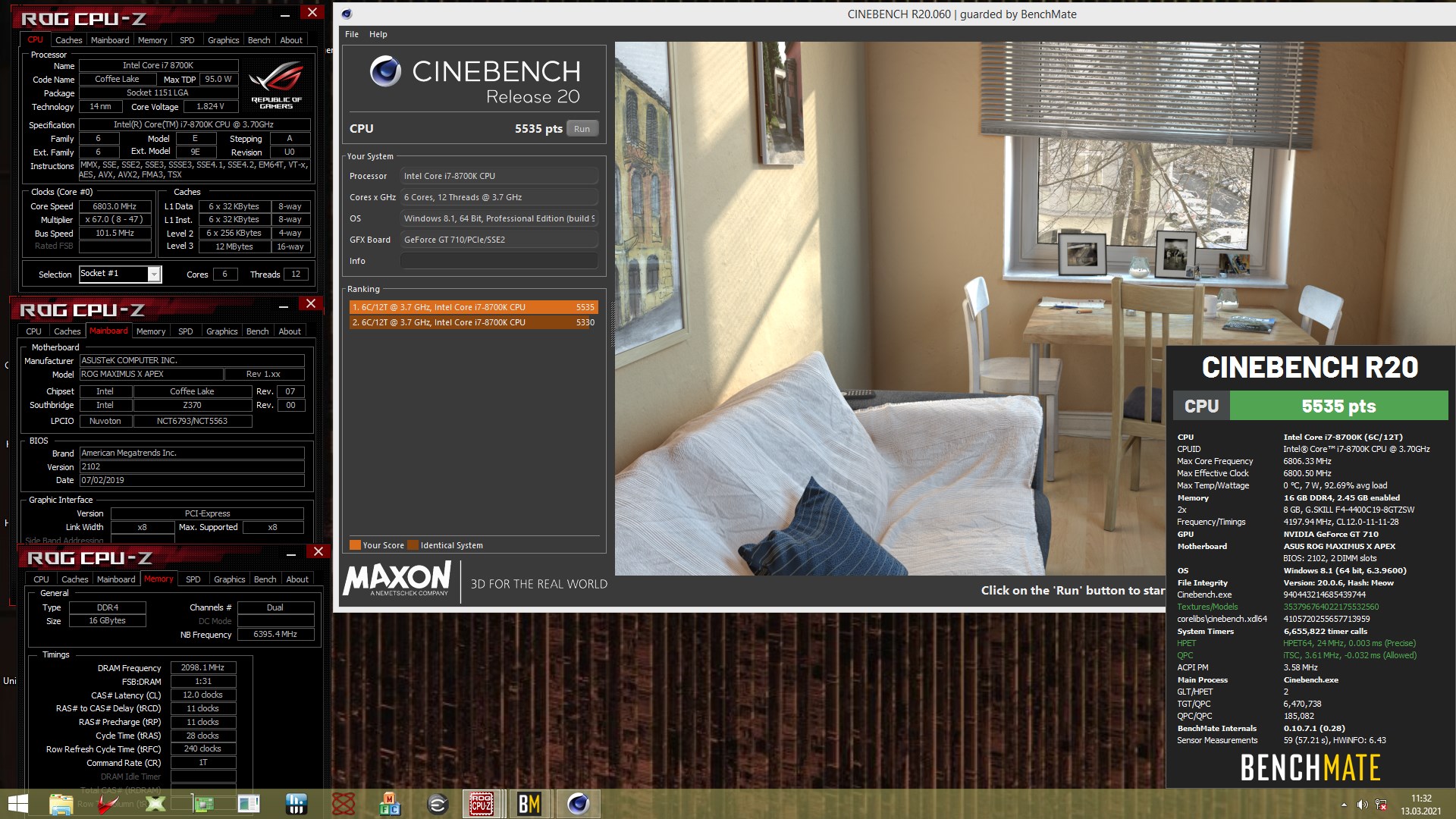This screenshot has height=819, width=1456.
Task: Open CPU tab in bottom Memory CPU-Z window
Action: 41,579
